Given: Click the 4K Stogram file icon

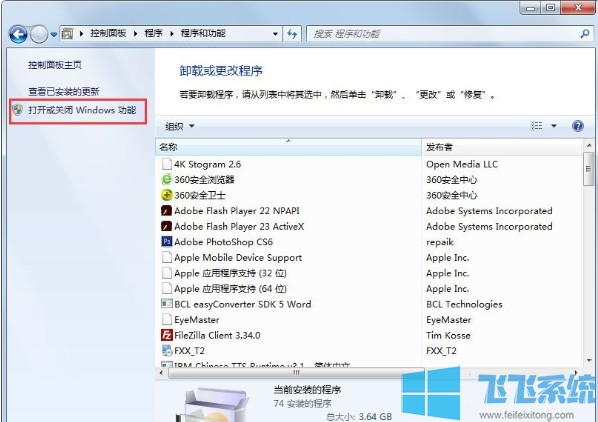Looking at the screenshot, I should (x=167, y=164).
